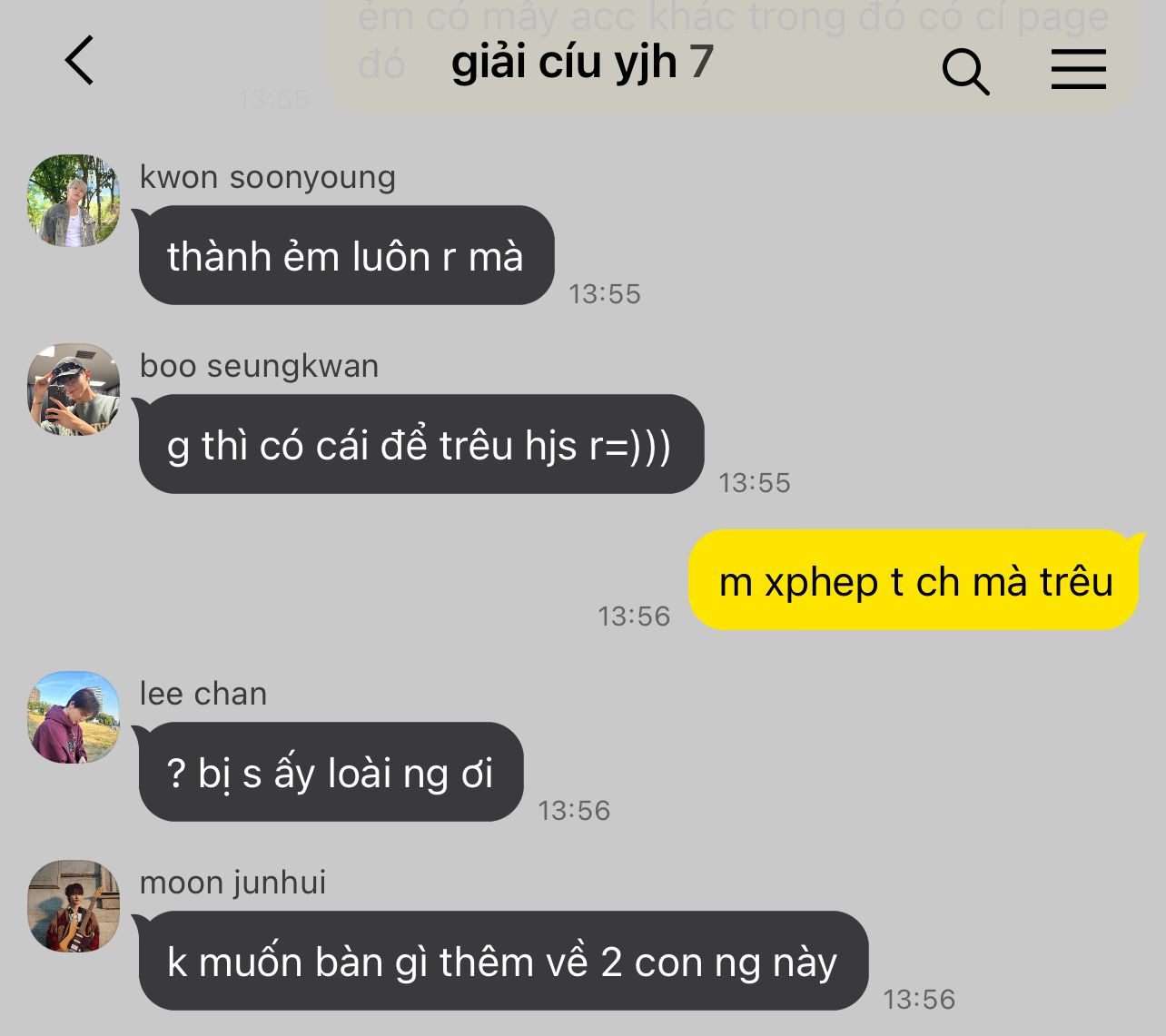1166x1036 pixels.
Task: Tap kwon soonyoung's profile picture
Action: 74,201
